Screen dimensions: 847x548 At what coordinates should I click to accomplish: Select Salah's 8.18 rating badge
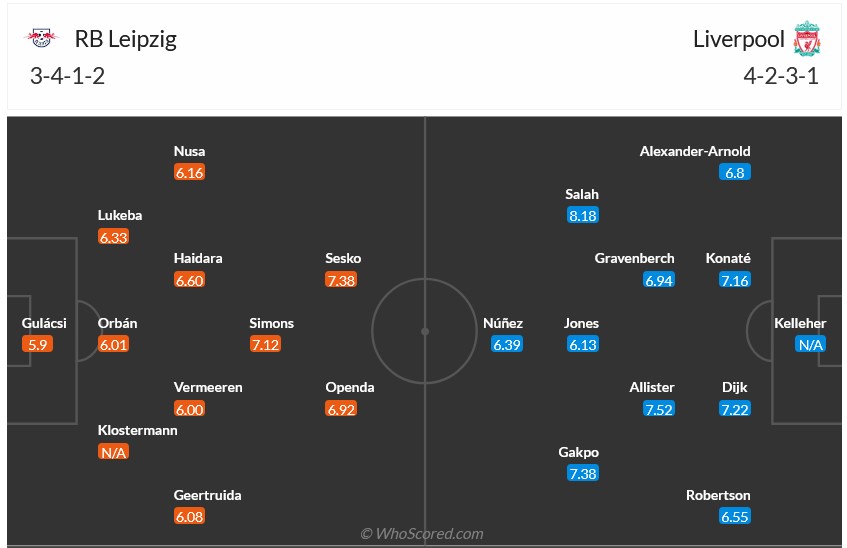[x=581, y=215]
